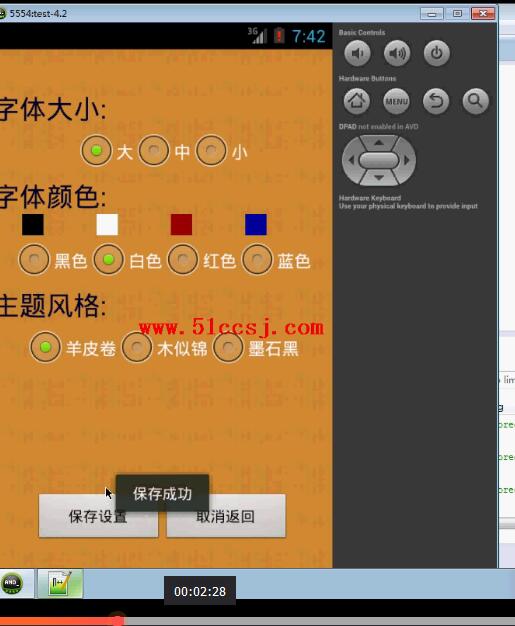Select the 木似锦 theme radio button
This screenshot has width=515, height=626.
point(137,347)
